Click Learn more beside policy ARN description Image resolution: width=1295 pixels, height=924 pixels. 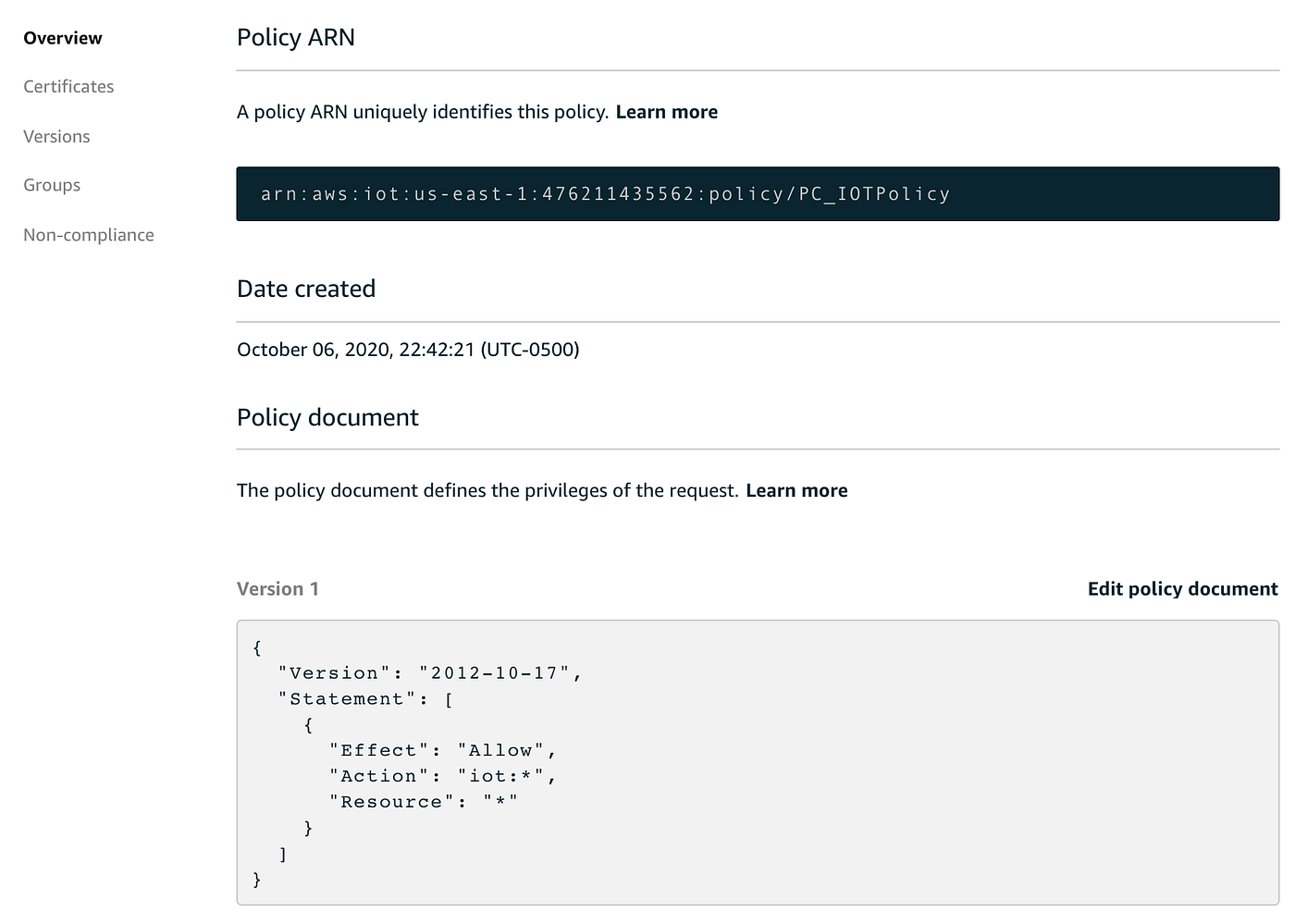666,112
